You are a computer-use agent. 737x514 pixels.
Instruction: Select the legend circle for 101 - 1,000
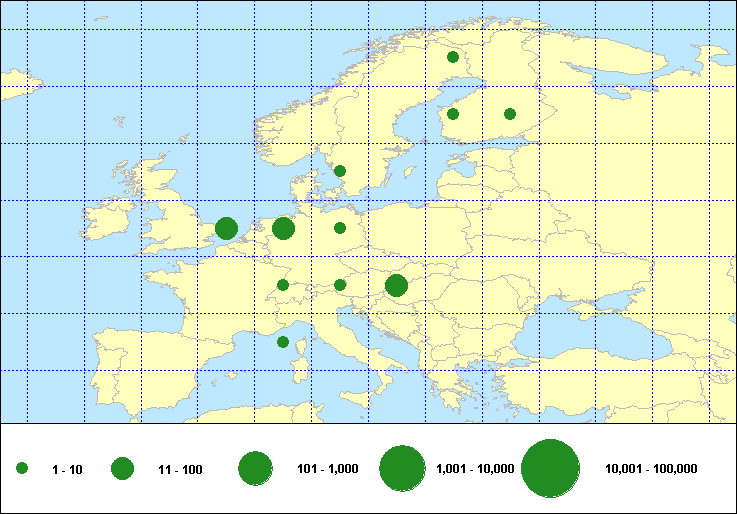point(256,469)
